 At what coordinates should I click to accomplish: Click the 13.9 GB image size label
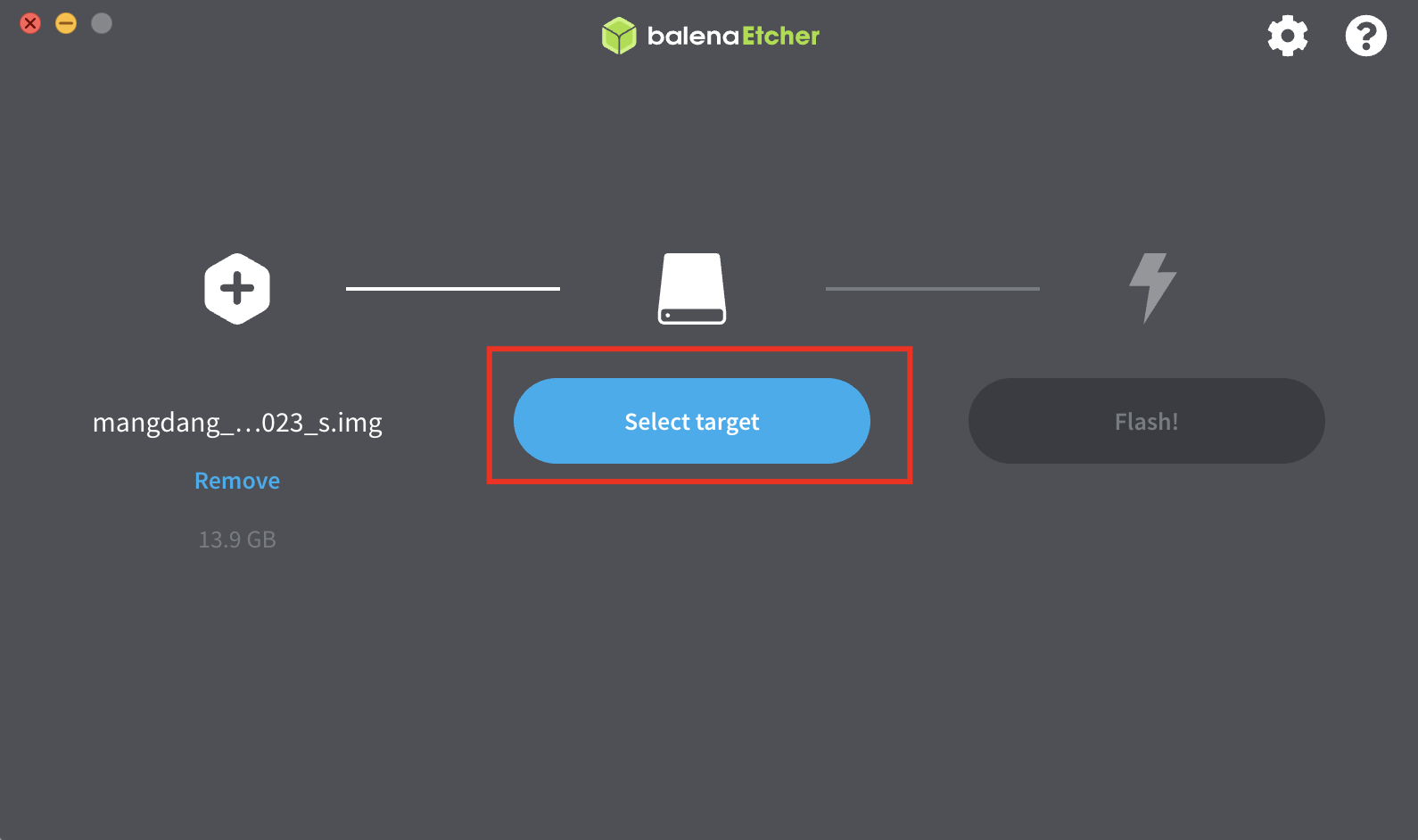(237, 539)
